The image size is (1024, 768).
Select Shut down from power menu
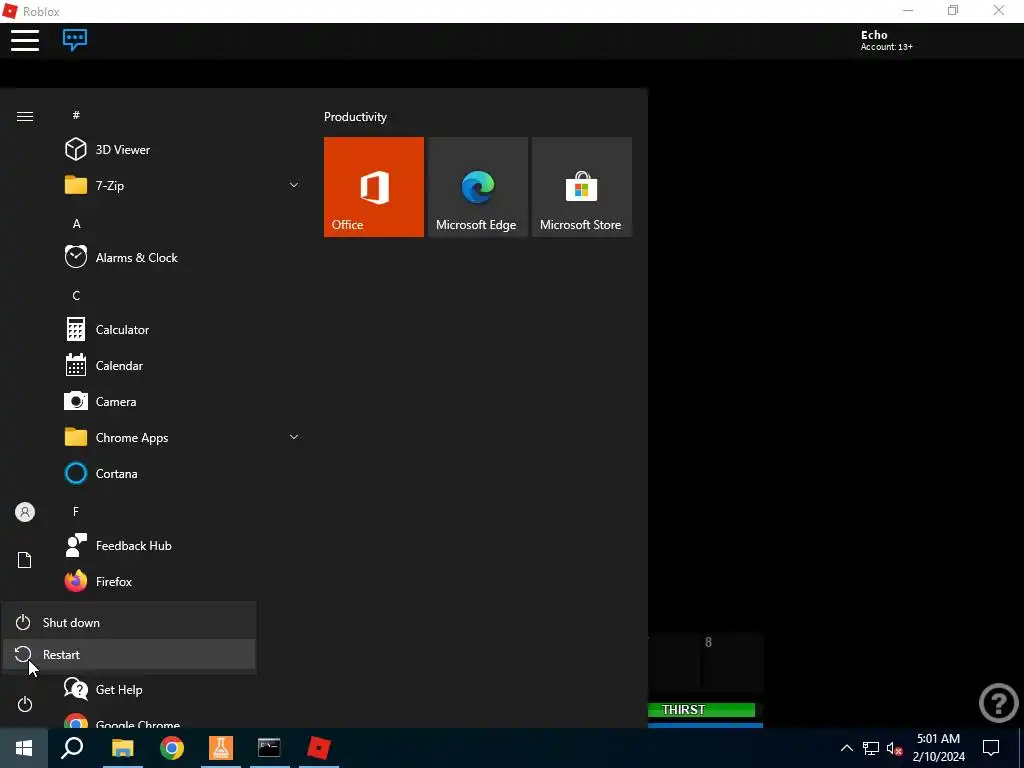coord(129,622)
